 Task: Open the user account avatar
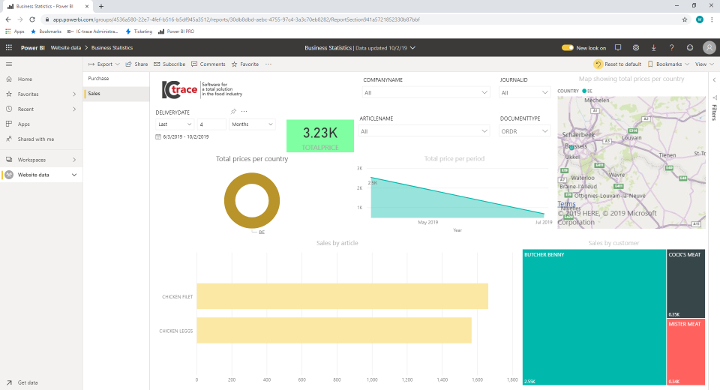pyautogui.click(x=709, y=48)
